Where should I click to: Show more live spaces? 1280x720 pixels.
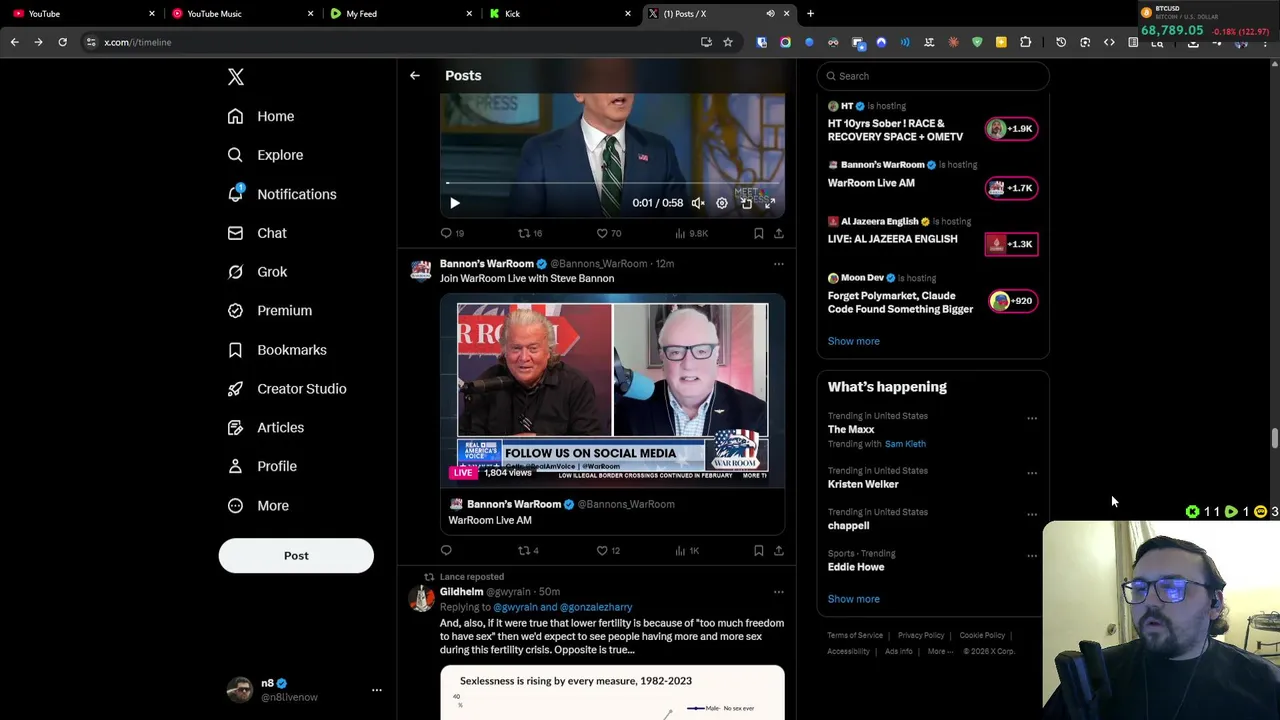tap(854, 341)
